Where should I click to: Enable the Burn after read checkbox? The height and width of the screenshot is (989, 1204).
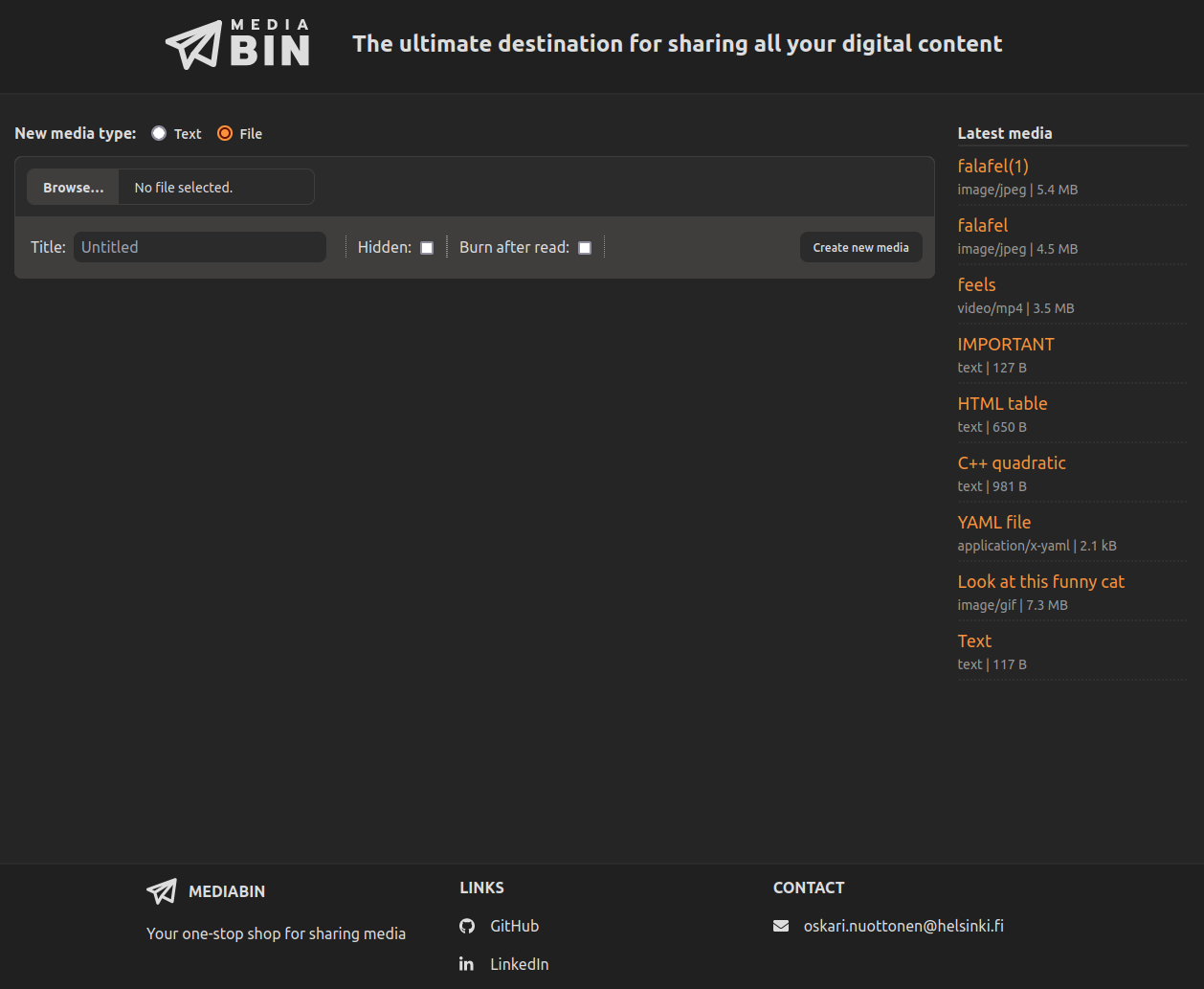coord(585,247)
